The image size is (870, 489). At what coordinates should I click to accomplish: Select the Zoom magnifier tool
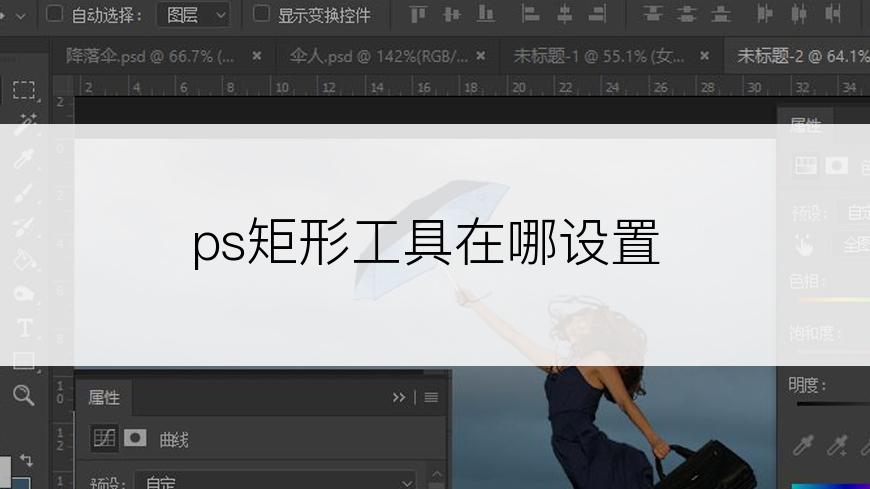(x=24, y=395)
